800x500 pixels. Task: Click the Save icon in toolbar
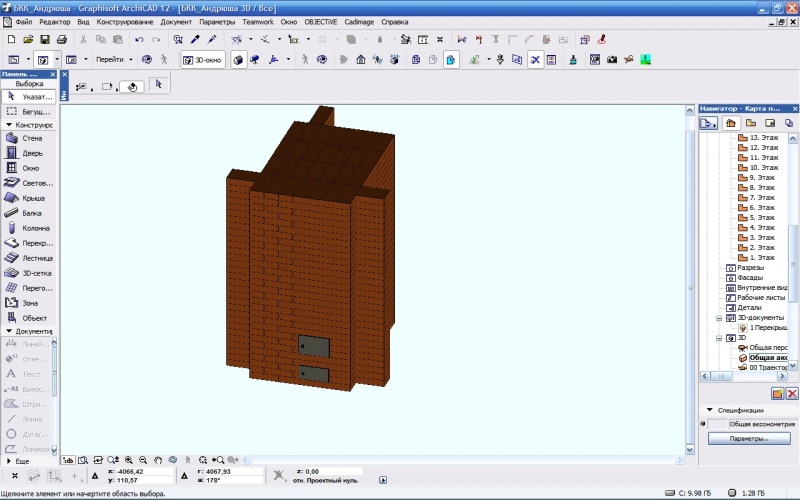pos(45,39)
